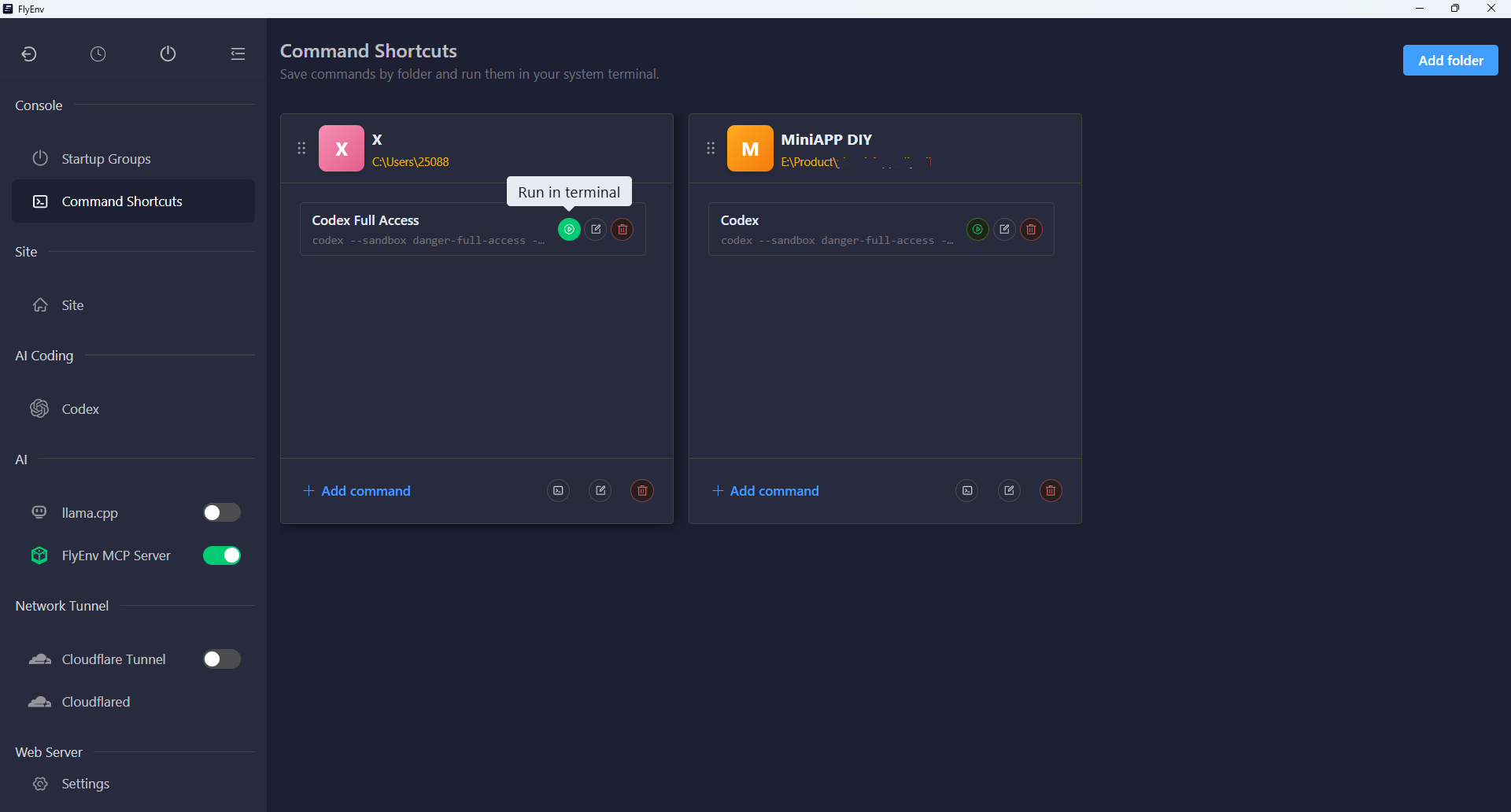The image size is (1511, 812).
Task: Turn off FlyEnv MCP Server switch
Action: pyautogui.click(x=222, y=555)
